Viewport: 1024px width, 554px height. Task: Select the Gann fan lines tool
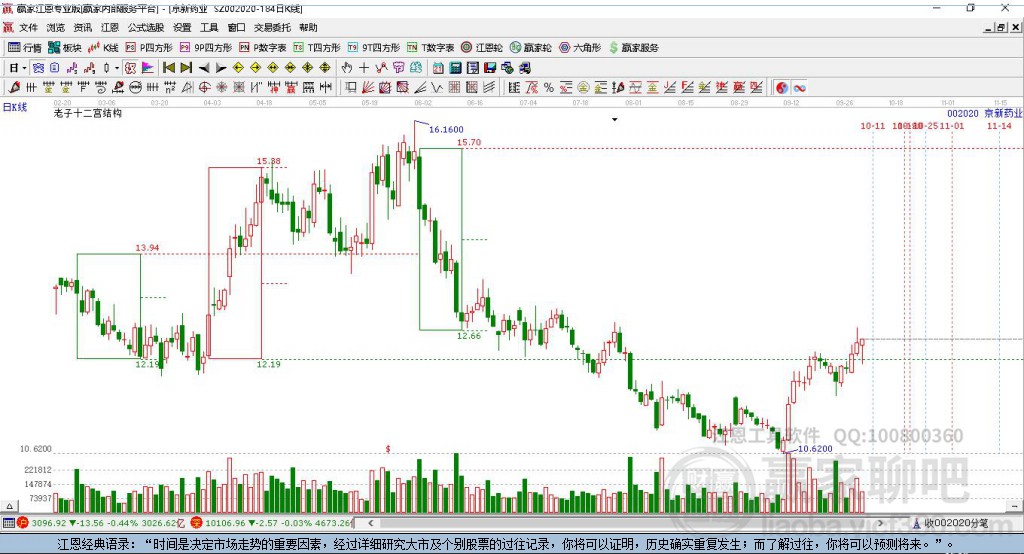pyautogui.click(x=368, y=88)
